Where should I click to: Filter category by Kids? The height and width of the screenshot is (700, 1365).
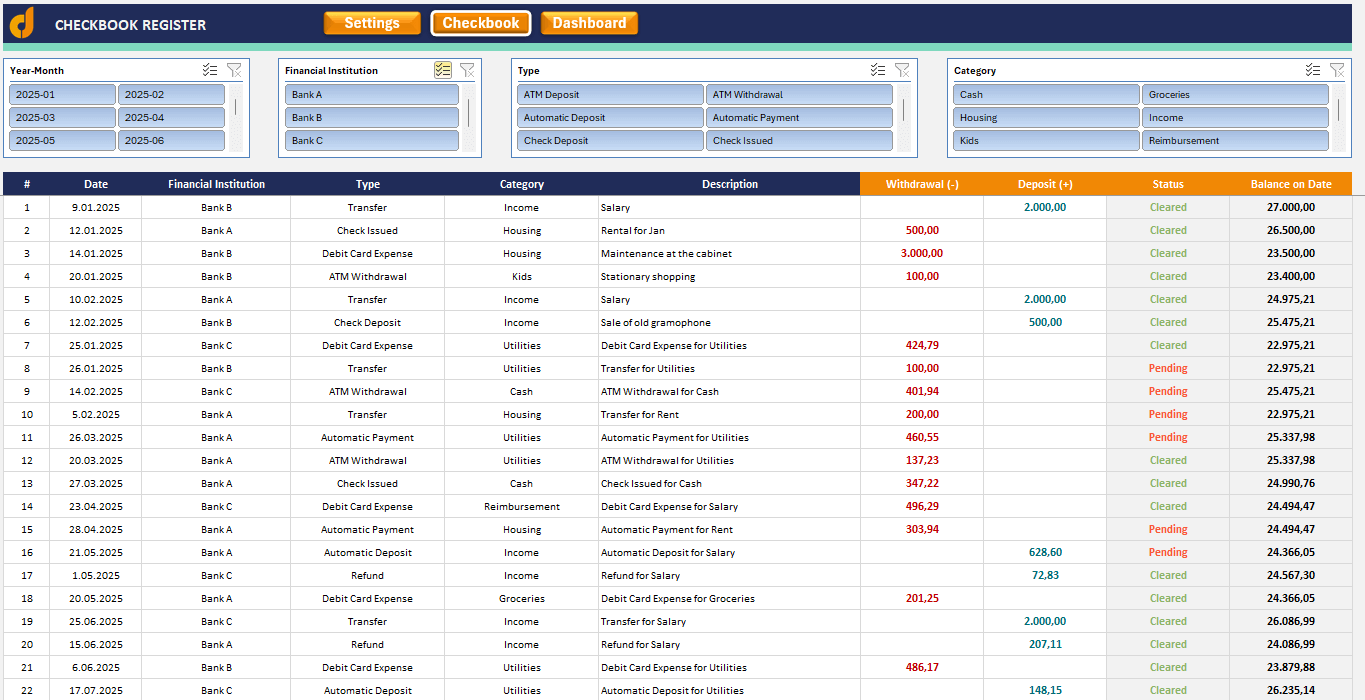[x=1046, y=141]
